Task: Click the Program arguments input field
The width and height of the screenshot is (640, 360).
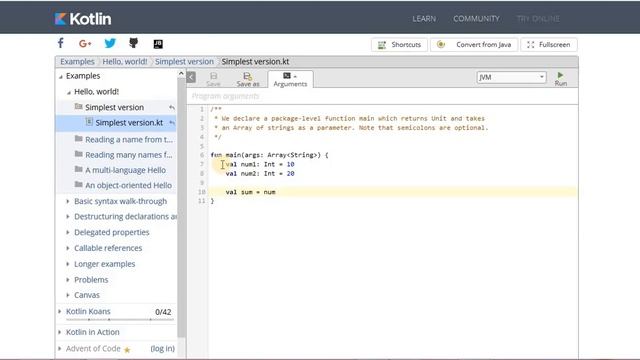Action: coord(382,96)
